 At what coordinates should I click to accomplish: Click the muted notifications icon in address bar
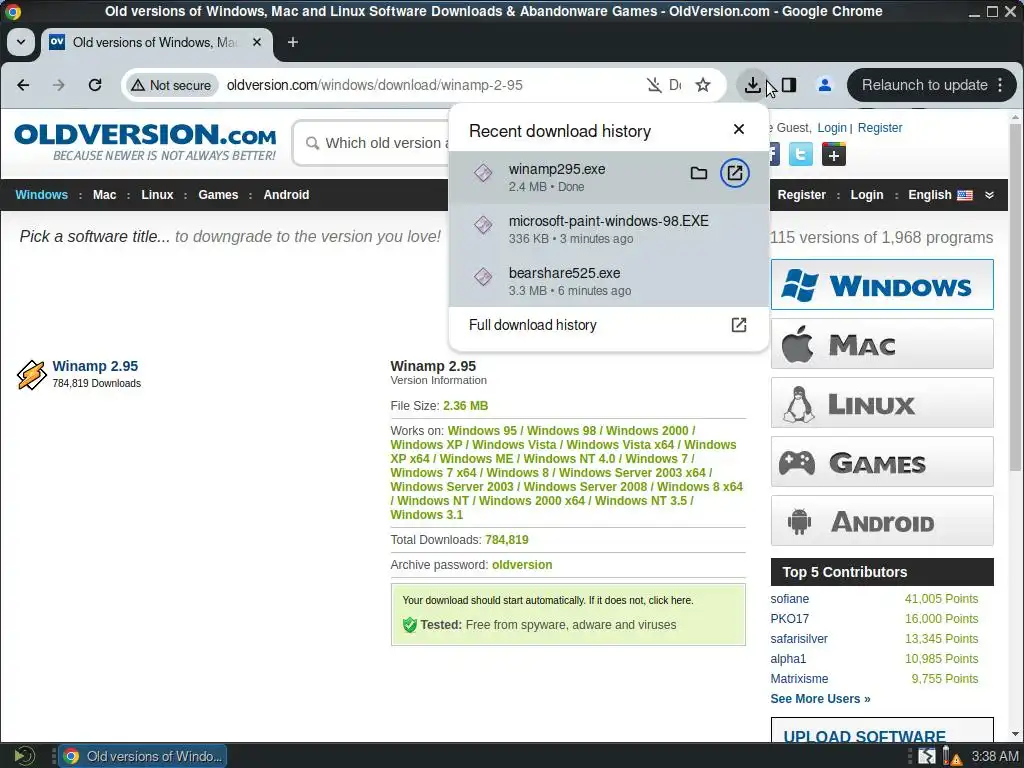click(x=654, y=85)
